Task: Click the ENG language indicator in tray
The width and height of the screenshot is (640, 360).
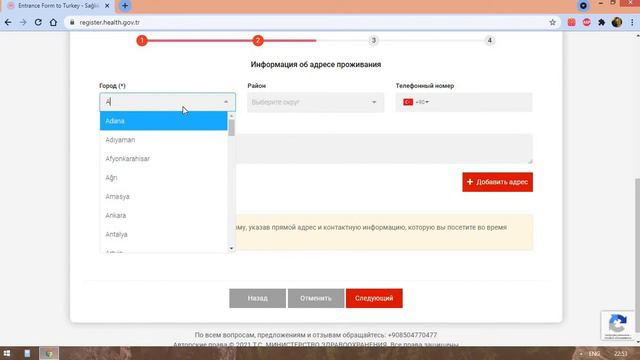Action: click(594, 353)
